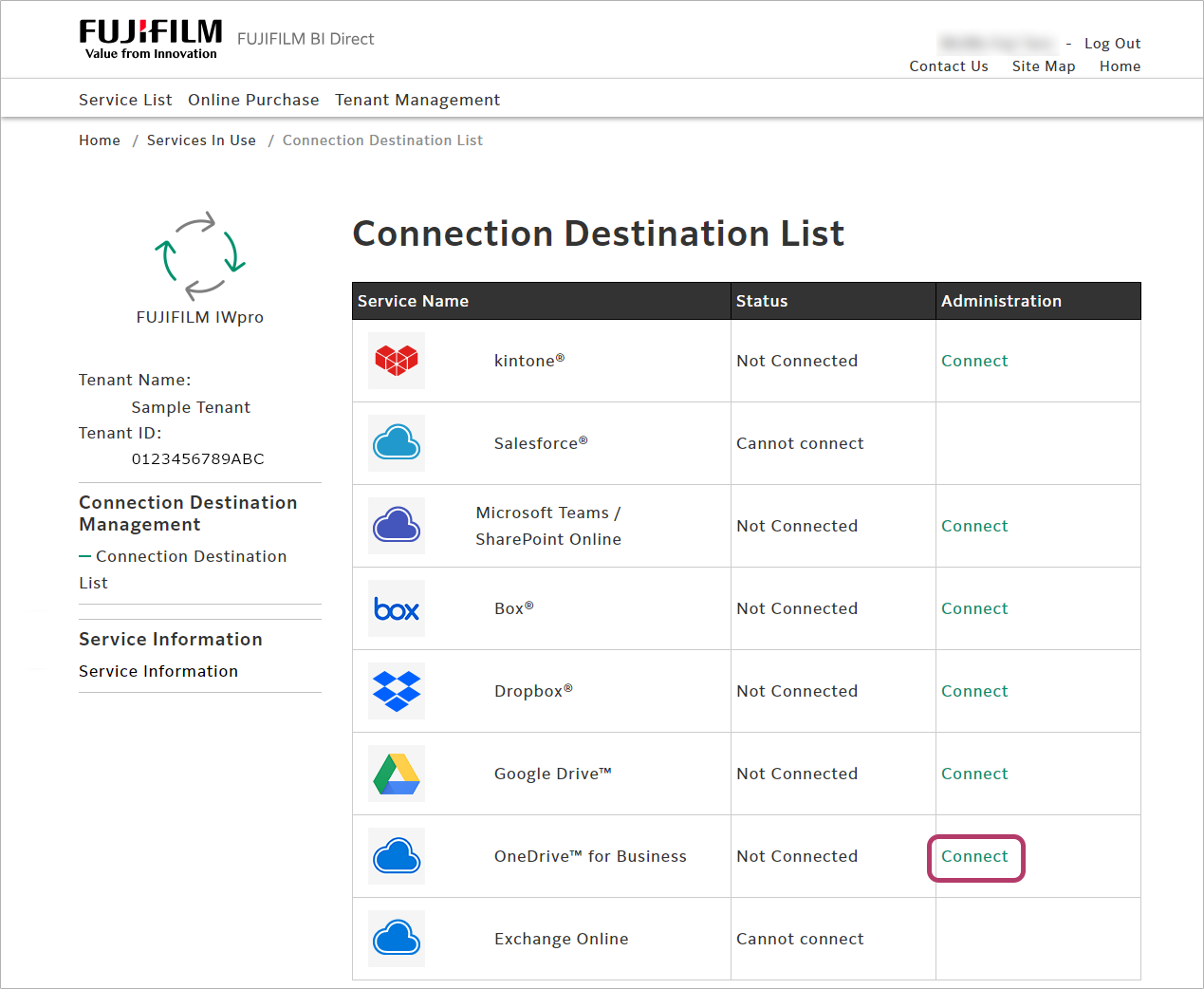Click the Dropbox service name text
This screenshot has width=1204, height=989.
[x=533, y=691]
